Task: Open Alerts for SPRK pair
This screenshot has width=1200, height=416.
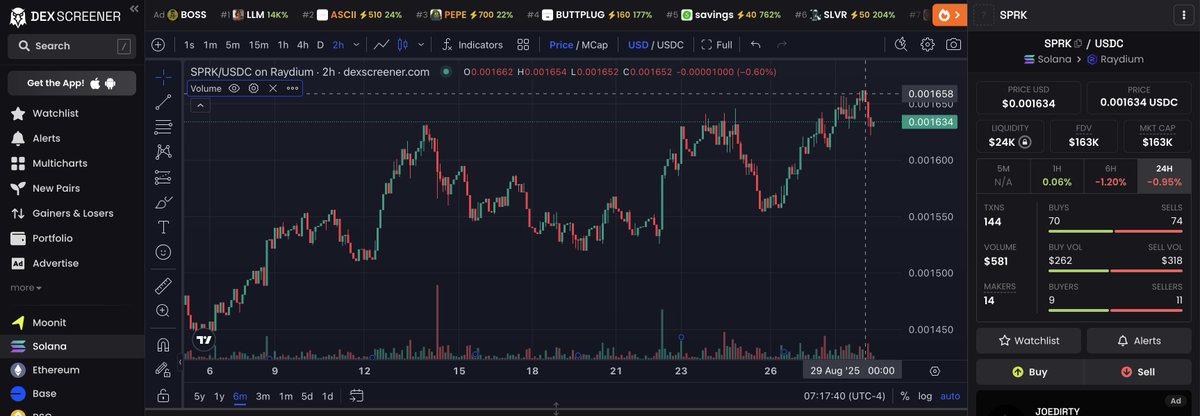Action: pyautogui.click(x=1139, y=341)
